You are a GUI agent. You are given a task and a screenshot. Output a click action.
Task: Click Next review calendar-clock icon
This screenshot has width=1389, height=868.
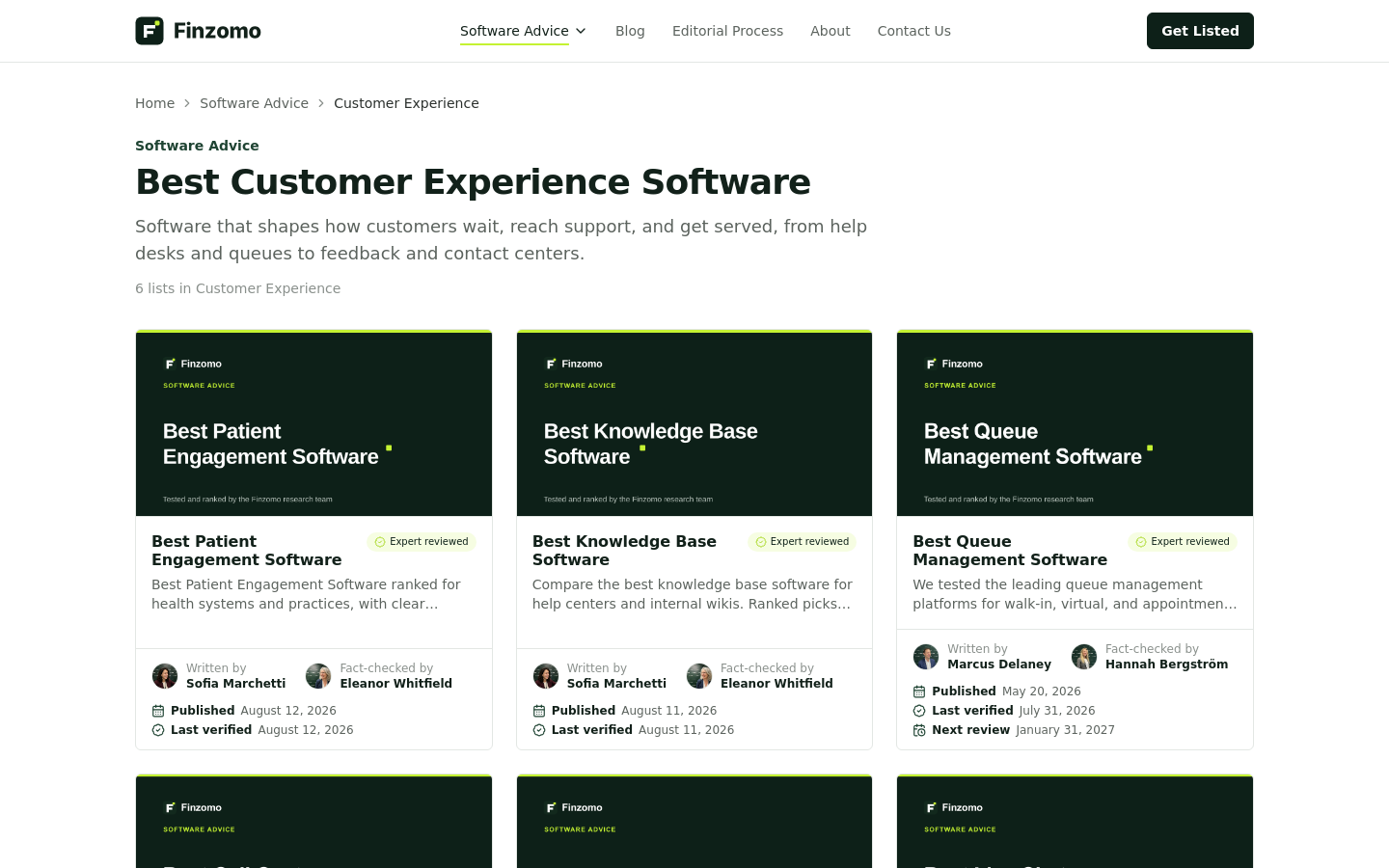(919, 730)
